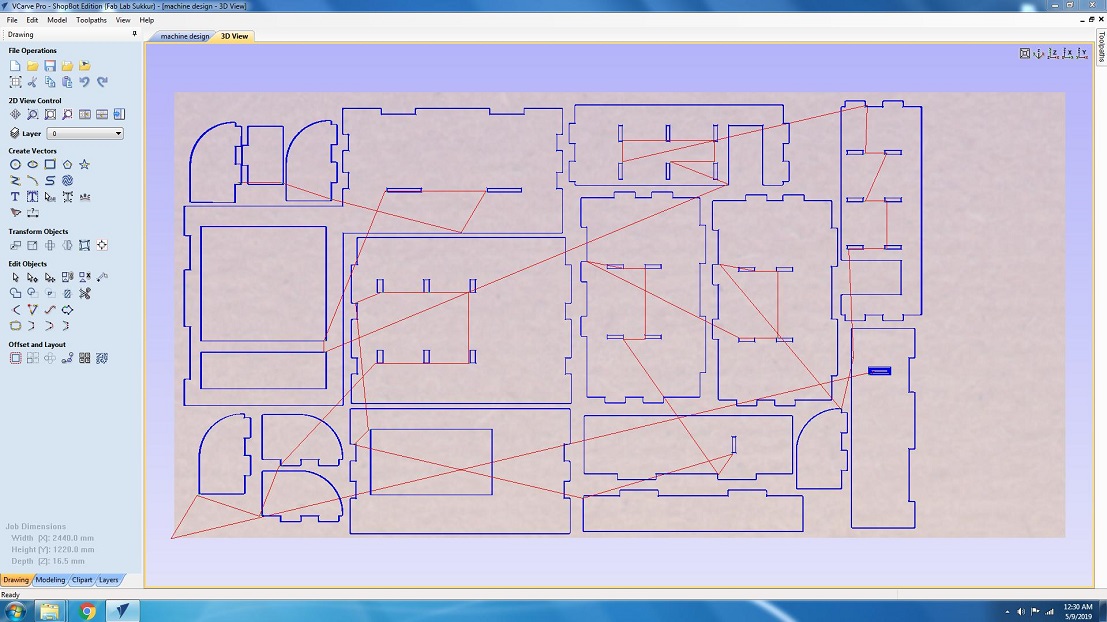Image resolution: width=1107 pixels, height=622 pixels.
Task: Open the Dimension measuring tool with question mark
Action: (32, 213)
